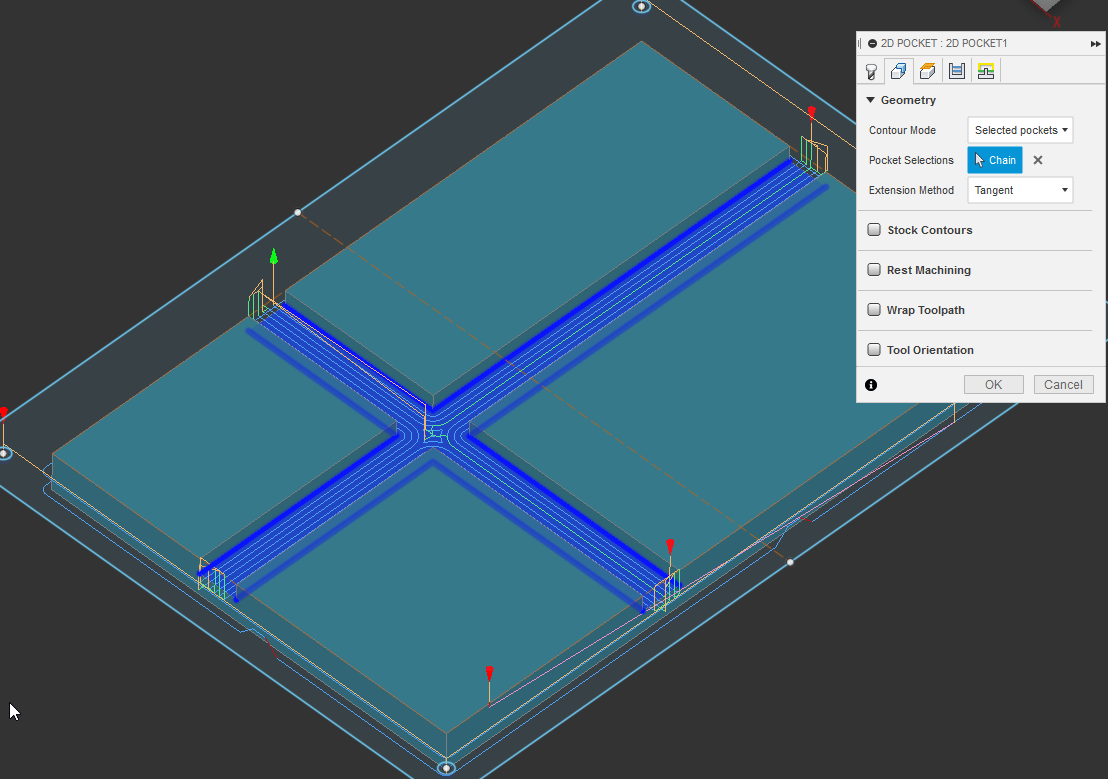Viewport: 1108px width, 779px height.
Task: Open the Extension Method dropdown
Action: coord(1019,190)
